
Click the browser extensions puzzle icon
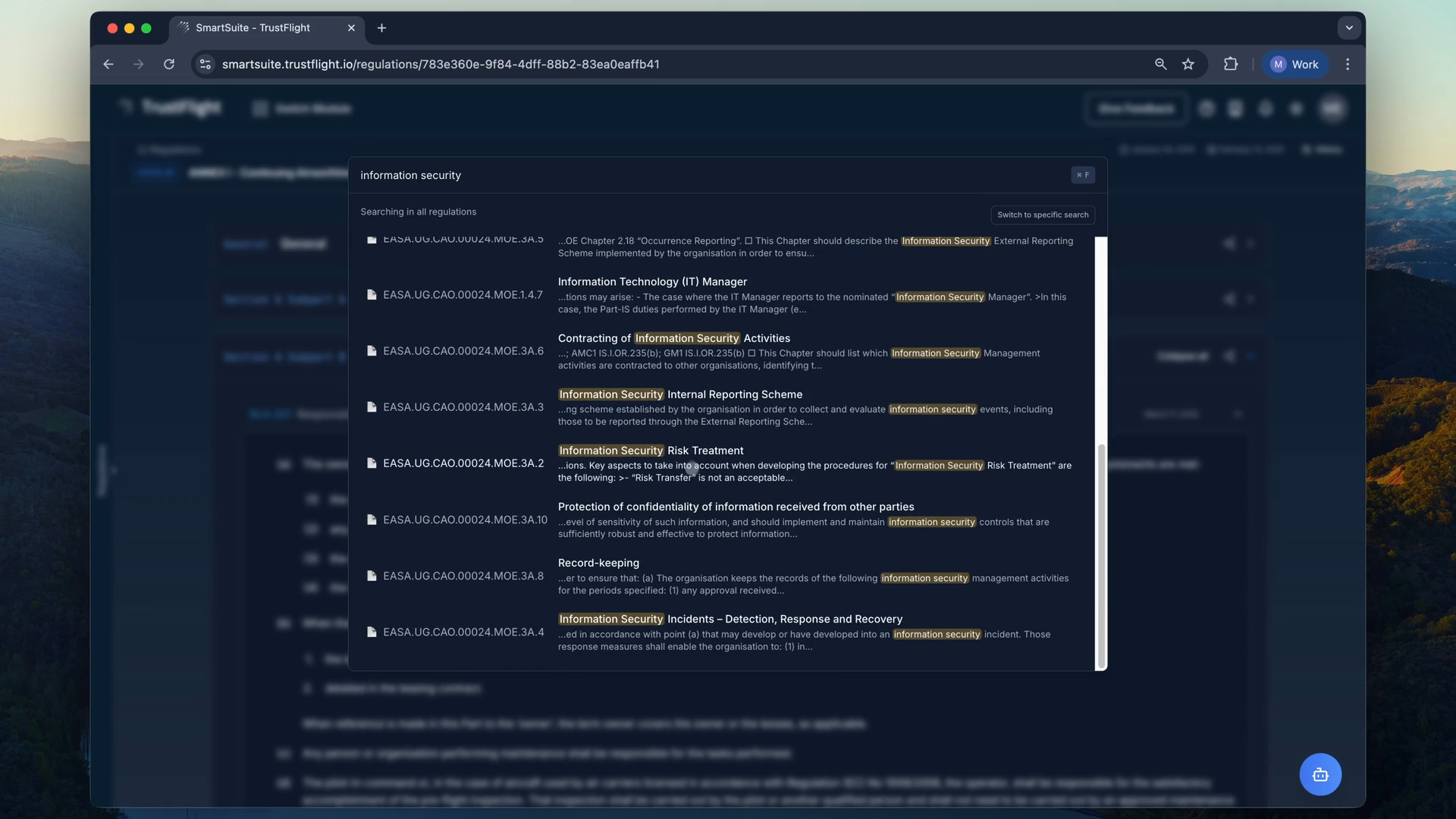tap(1230, 64)
